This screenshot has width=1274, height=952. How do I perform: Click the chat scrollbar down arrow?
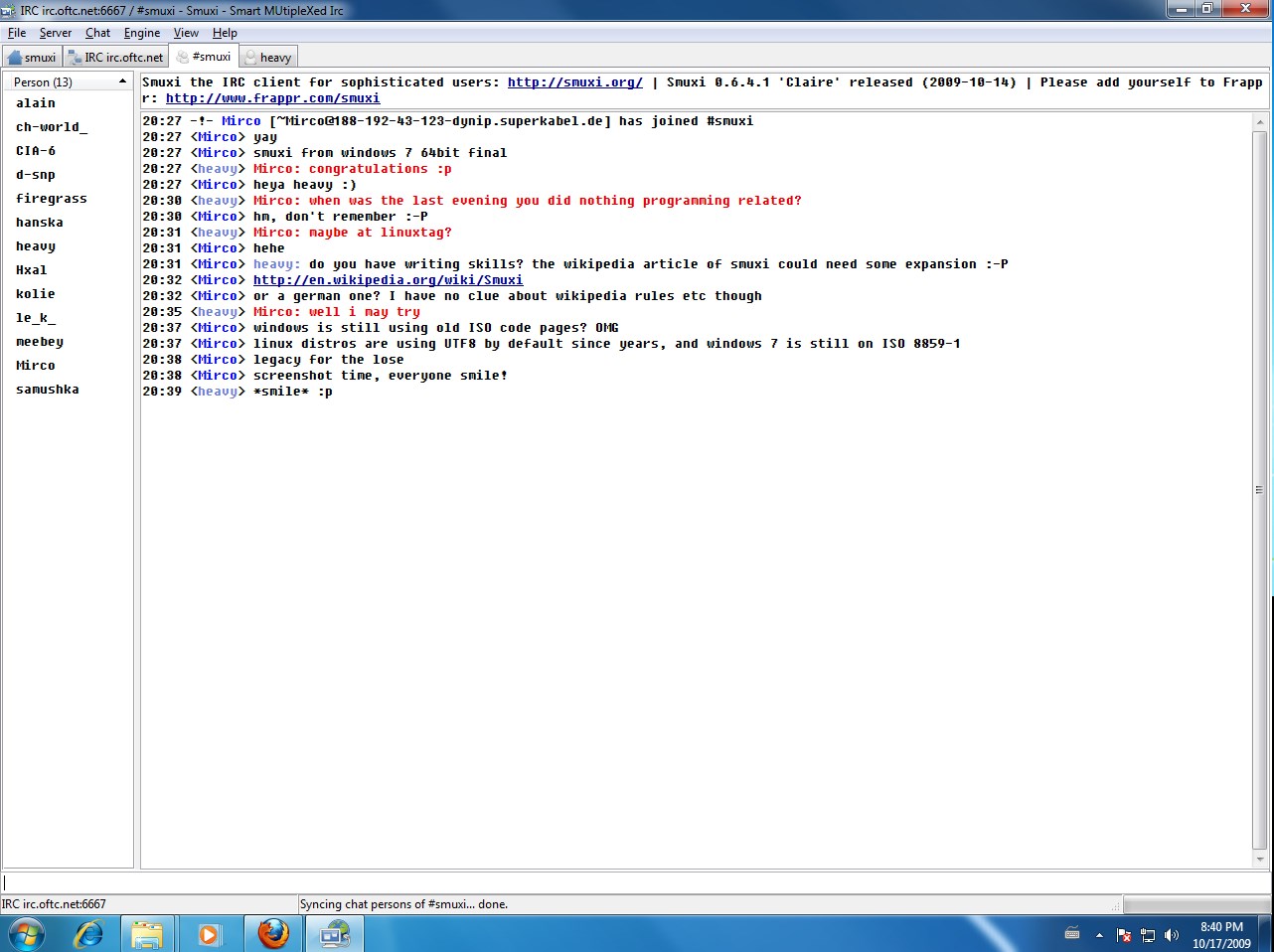point(1260,859)
